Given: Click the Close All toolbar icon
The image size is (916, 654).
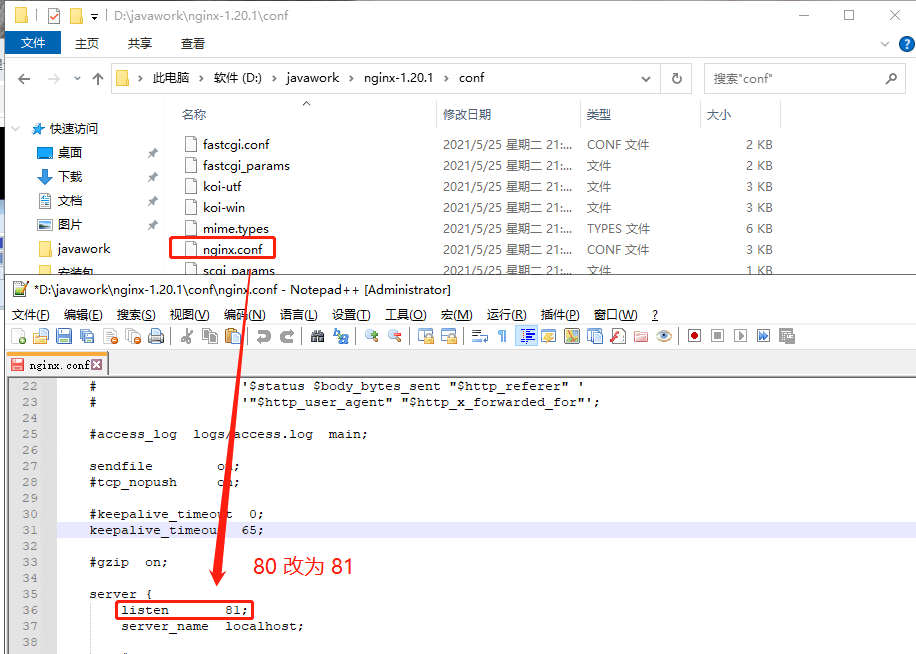Looking at the screenshot, I should tap(133, 336).
